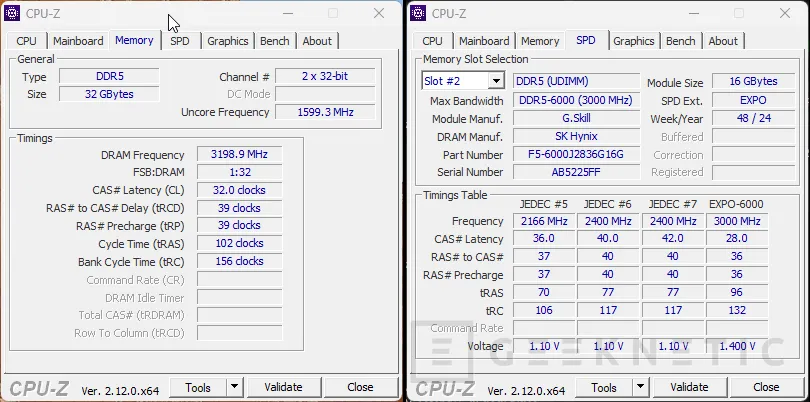Click the Validate button in left window
810x402 pixels.
pyautogui.click(x=283, y=387)
